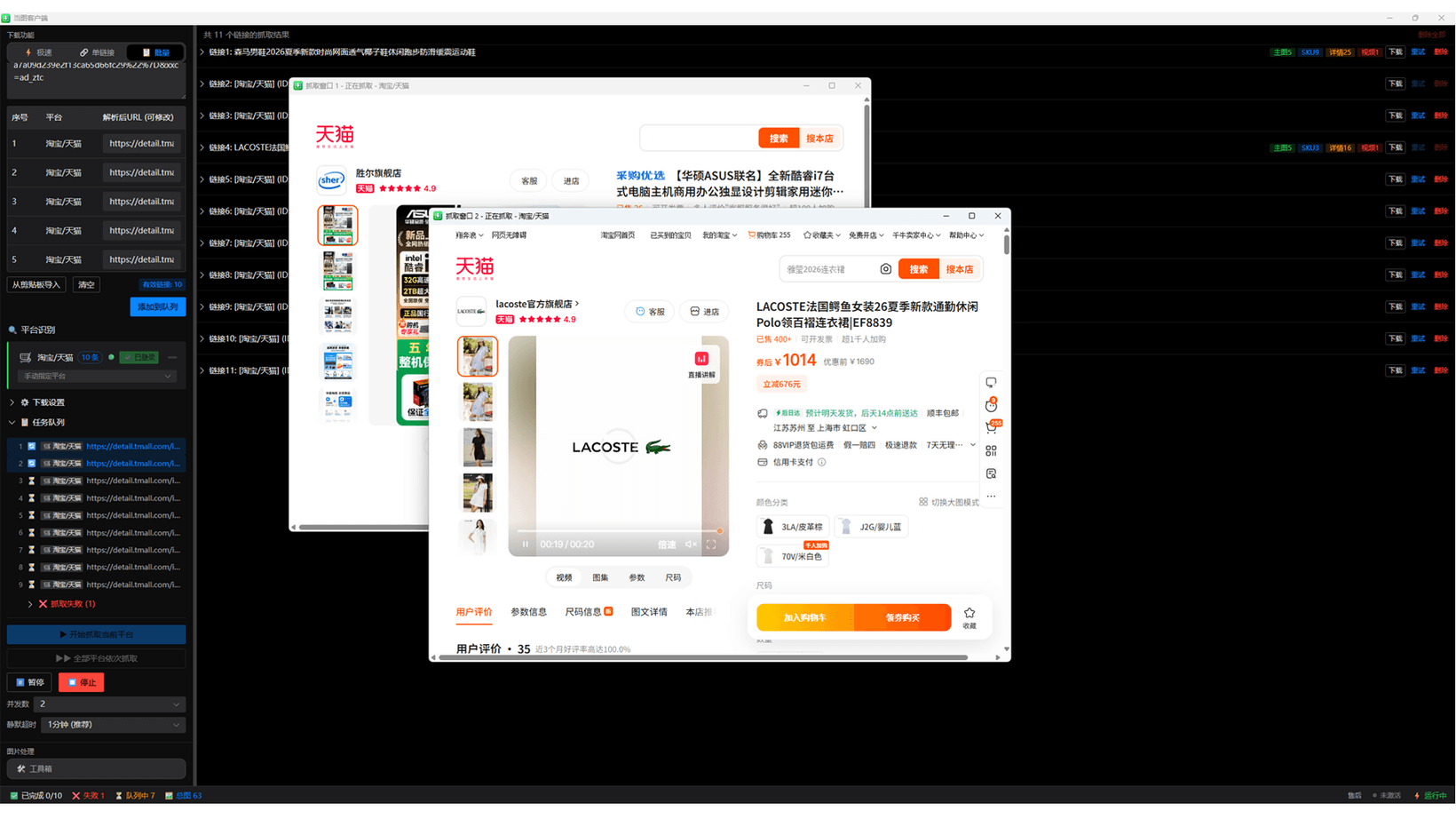
Task: Click spinning refresh icon of queue row 2
Action: [32, 464]
